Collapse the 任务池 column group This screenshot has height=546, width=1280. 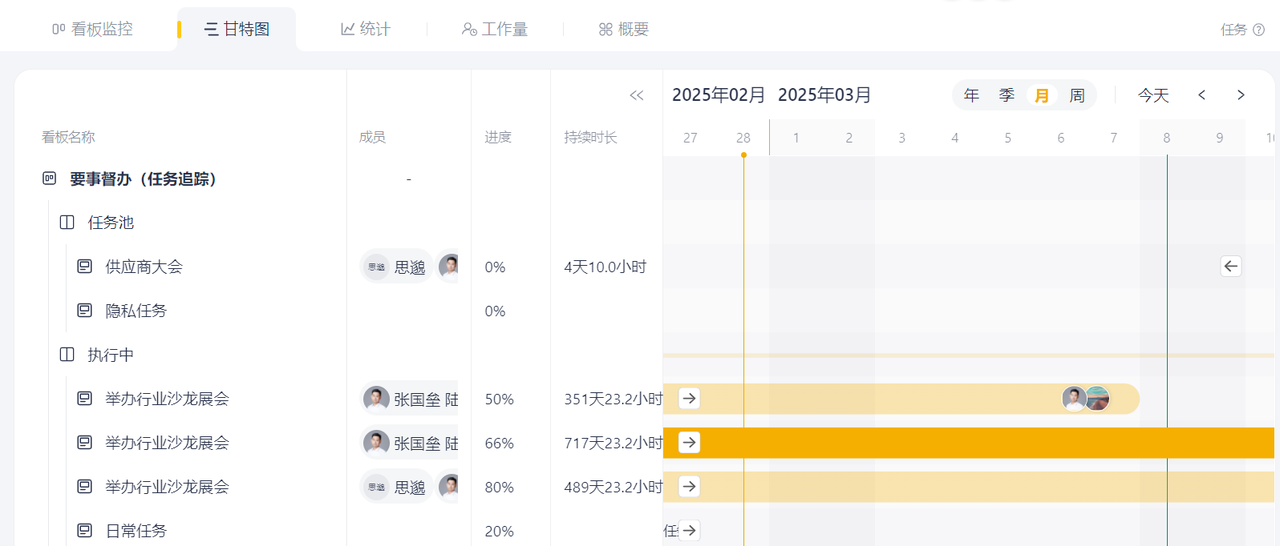click(x=67, y=222)
